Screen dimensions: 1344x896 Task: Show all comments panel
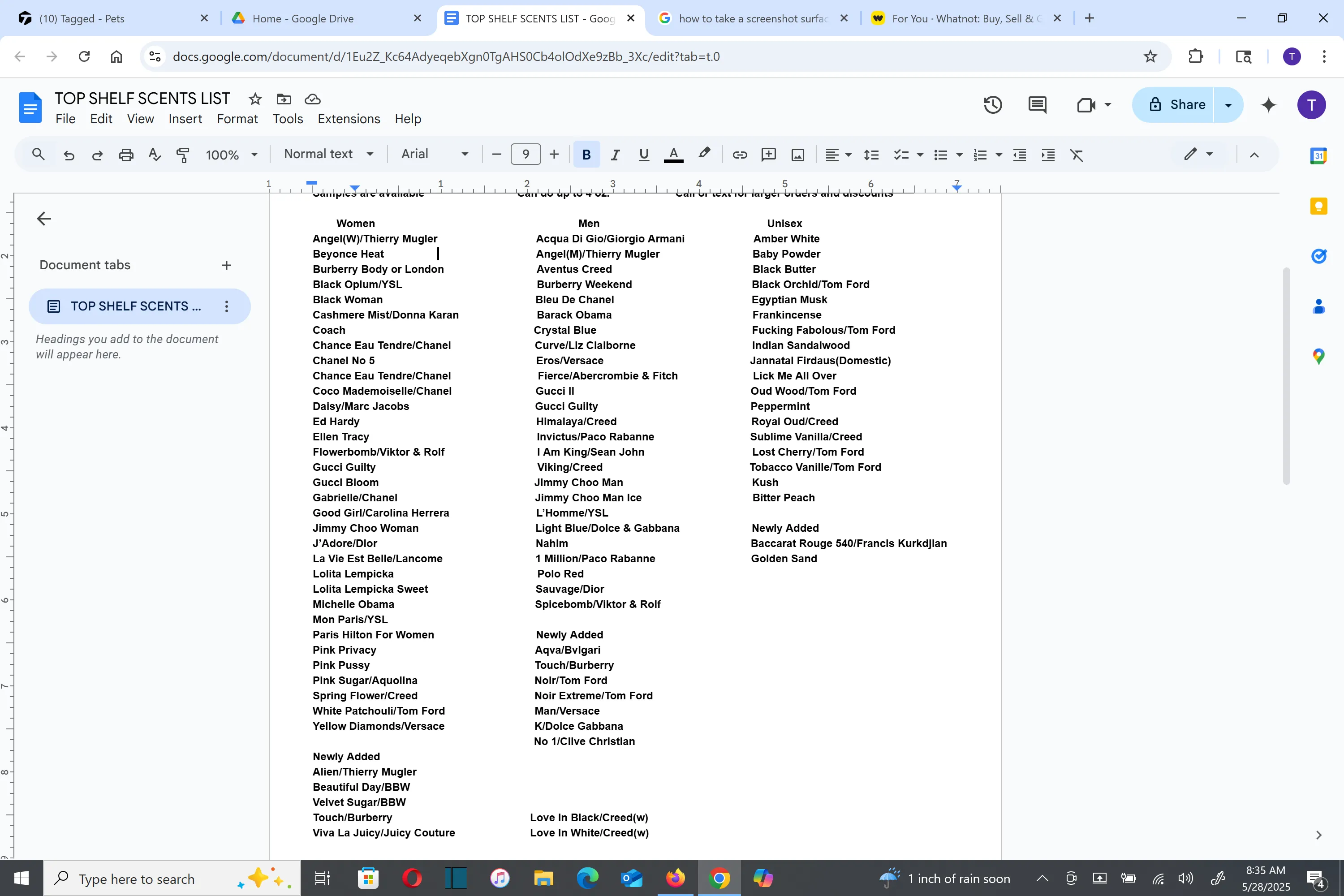[1037, 104]
